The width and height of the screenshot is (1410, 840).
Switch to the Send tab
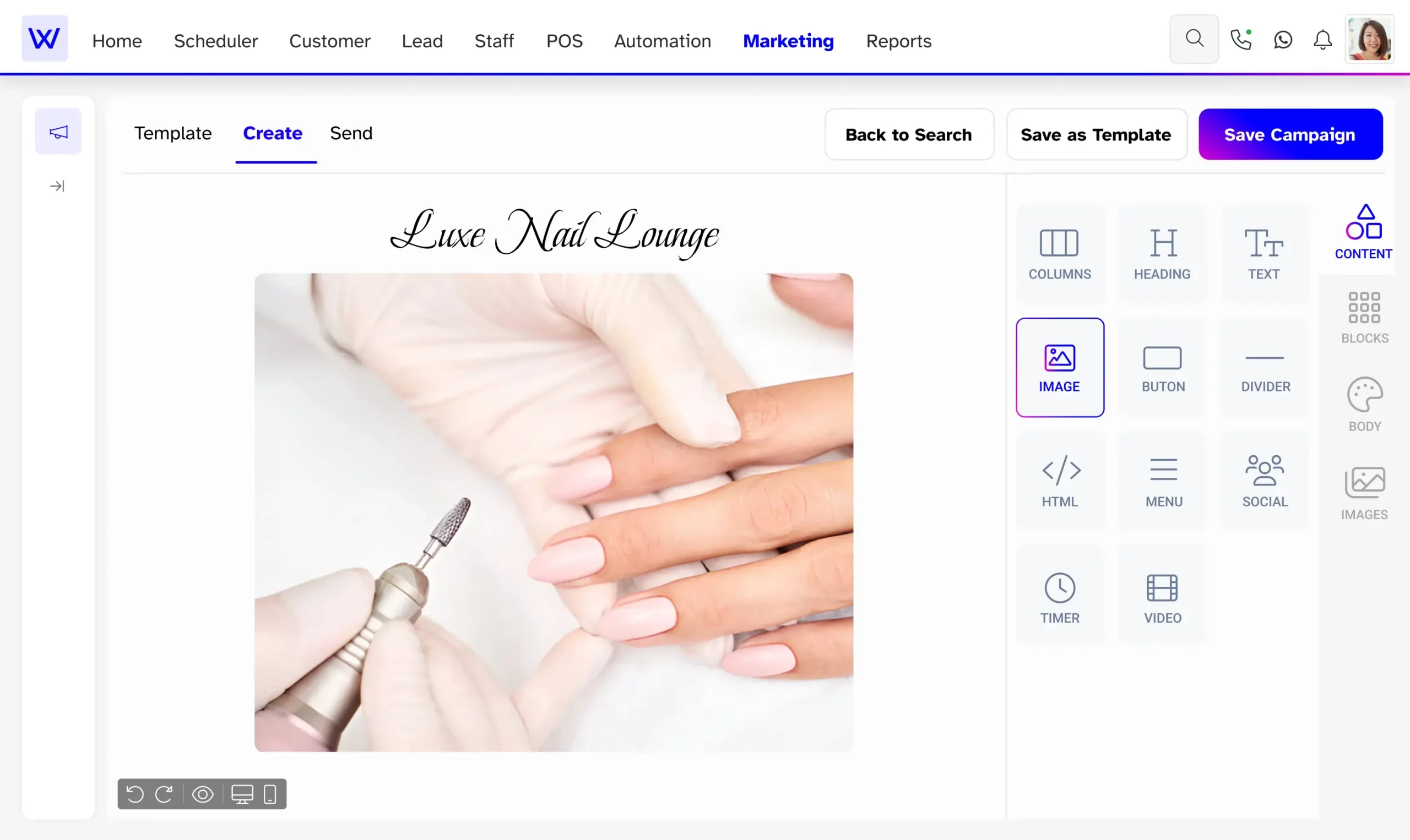[351, 133]
